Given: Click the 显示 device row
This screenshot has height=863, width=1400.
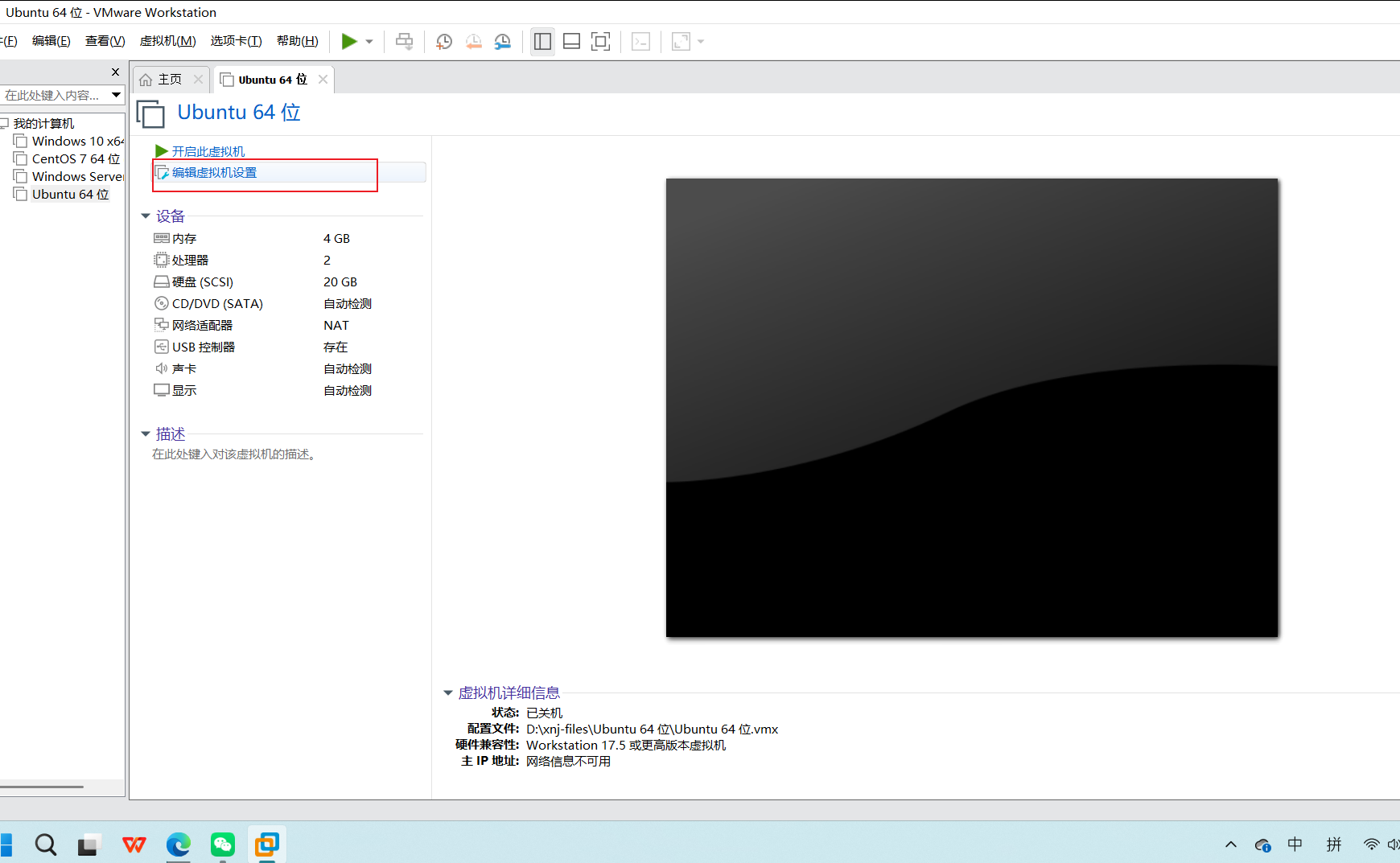Looking at the screenshot, I should 286,391.
